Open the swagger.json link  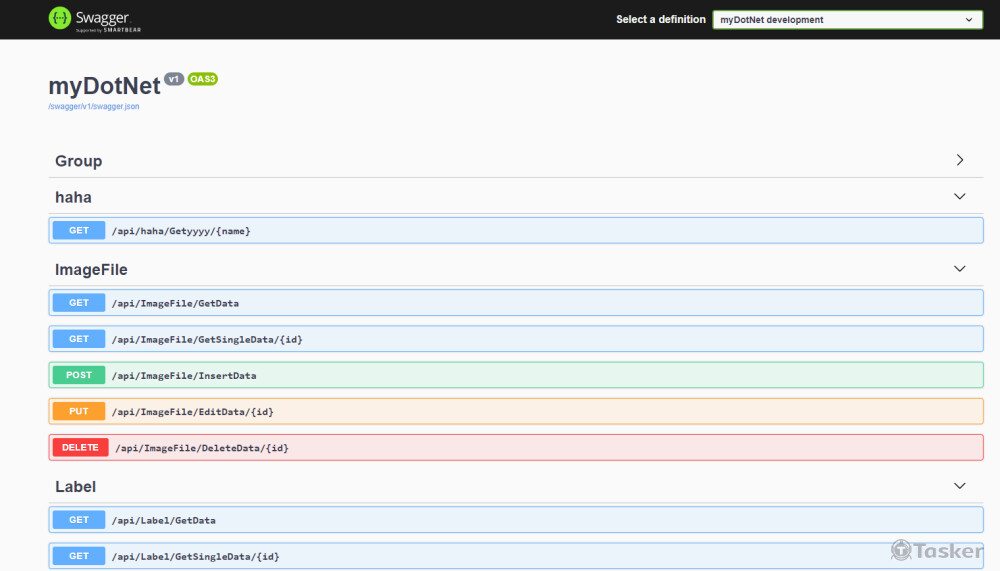point(94,106)
